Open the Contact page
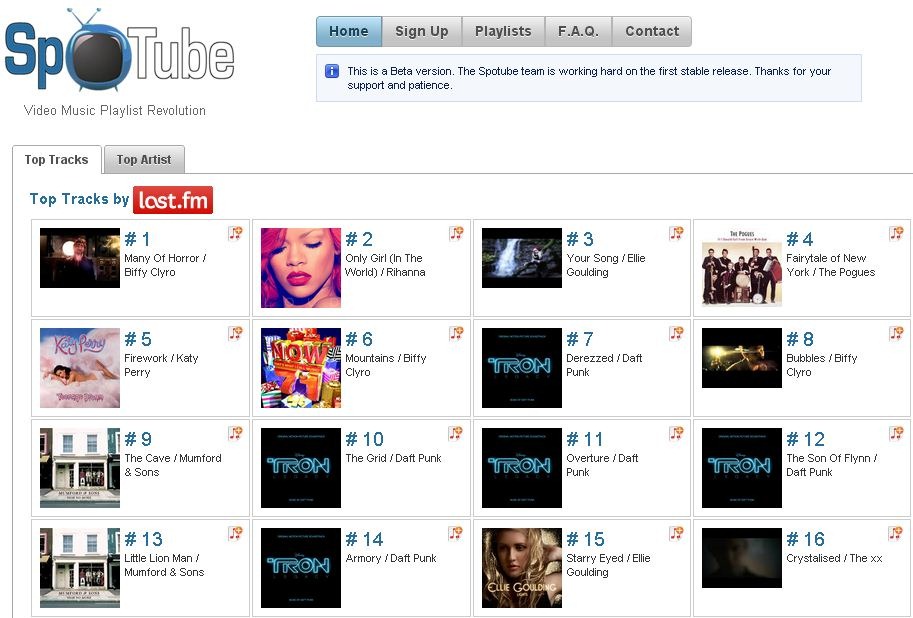The width and height of the screenshot is (913, 618). pyautogui.click(x=652, y=31)
